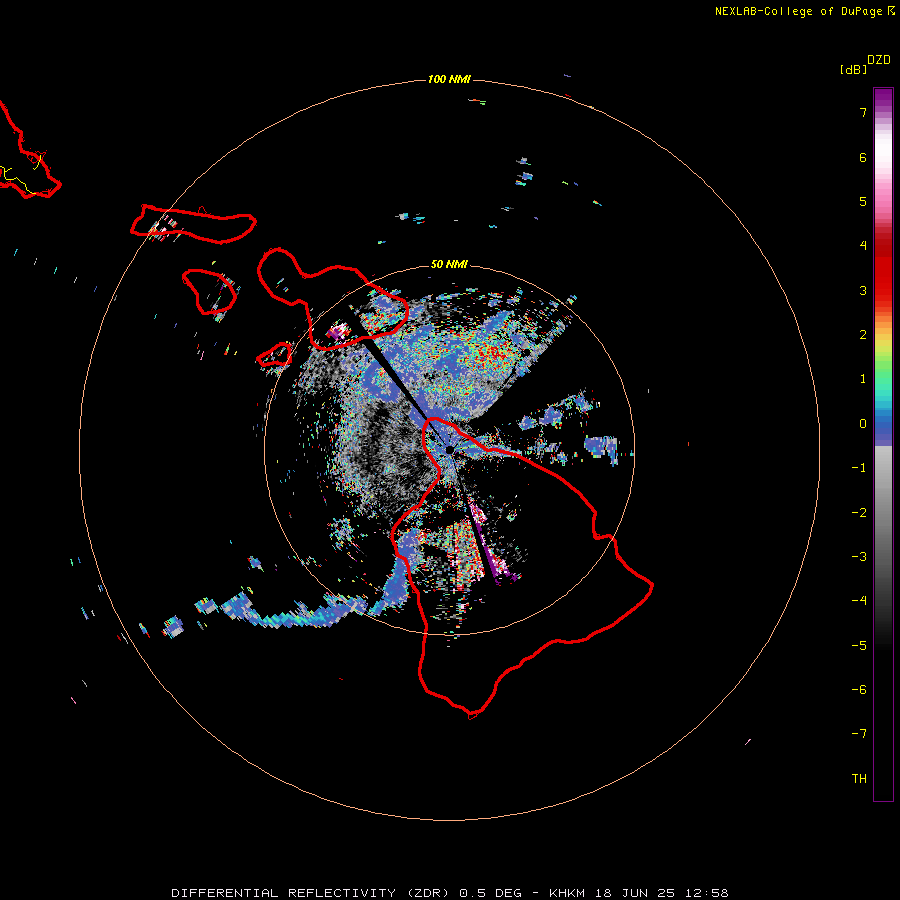The image size is (900, 900).
Task: Click the purple top of the color bar
Action: click(883, 98)
